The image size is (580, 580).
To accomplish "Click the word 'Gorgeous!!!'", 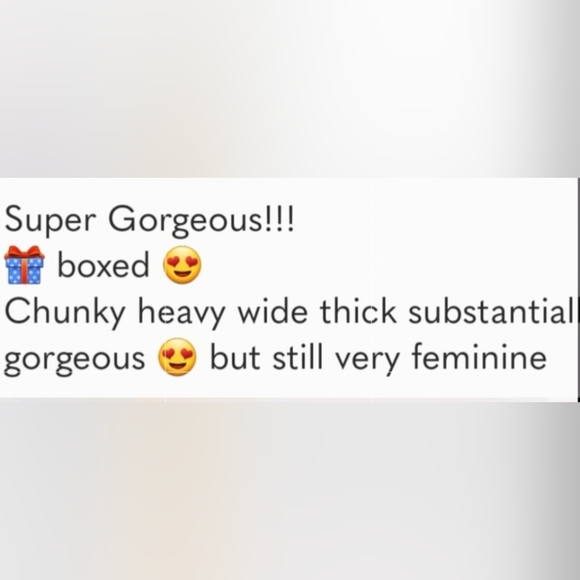I will coord(202,221).
